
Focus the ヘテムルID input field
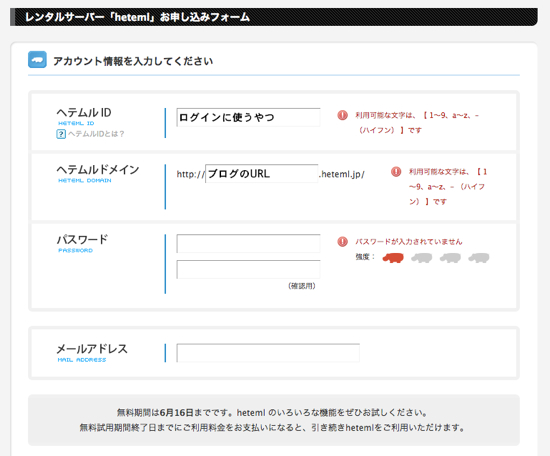[248, 117]
